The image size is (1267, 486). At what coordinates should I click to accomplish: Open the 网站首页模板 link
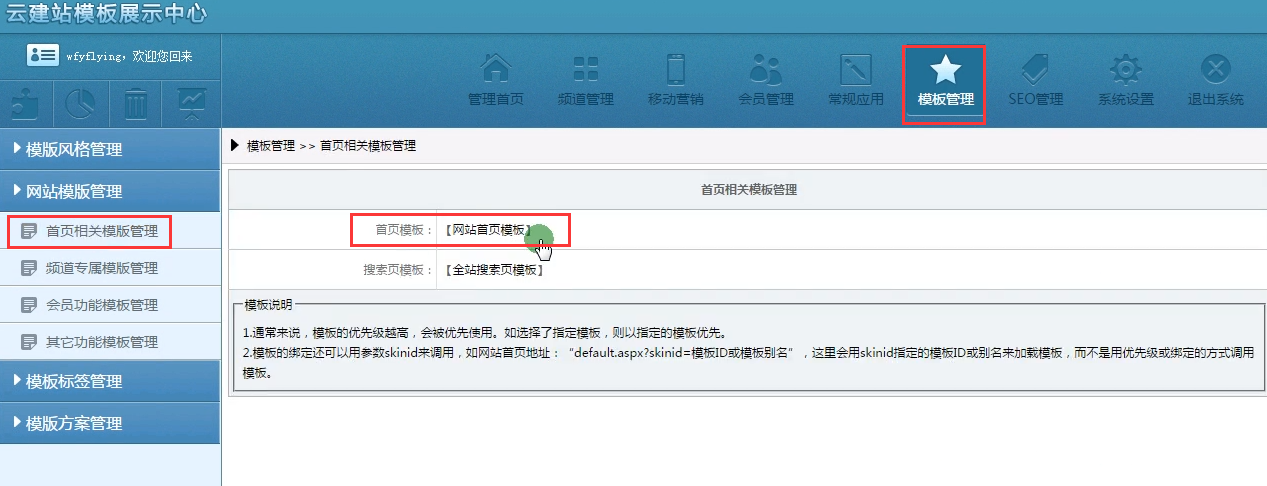[489, 230]
